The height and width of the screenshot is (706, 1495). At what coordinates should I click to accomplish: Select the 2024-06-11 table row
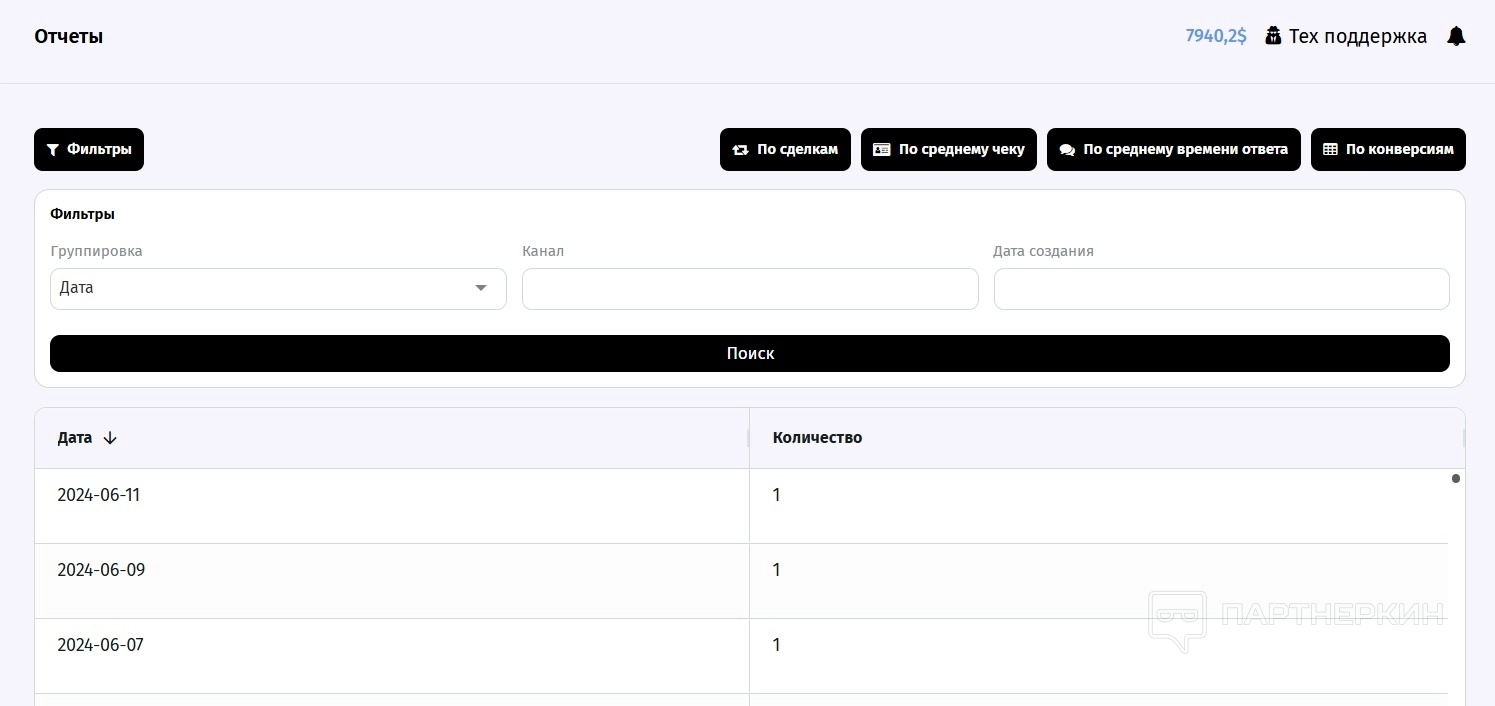(400, 506)
